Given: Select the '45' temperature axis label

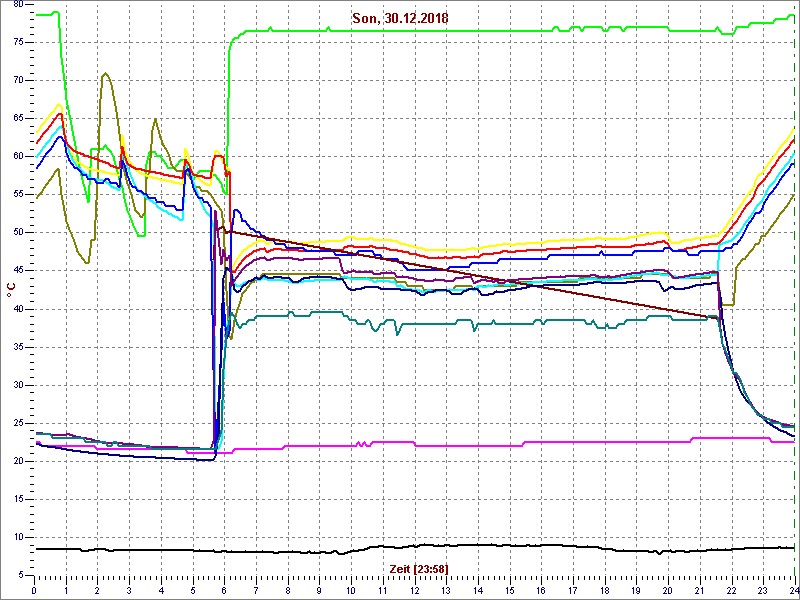Looking at the screenshot, I should click(18, 271).
